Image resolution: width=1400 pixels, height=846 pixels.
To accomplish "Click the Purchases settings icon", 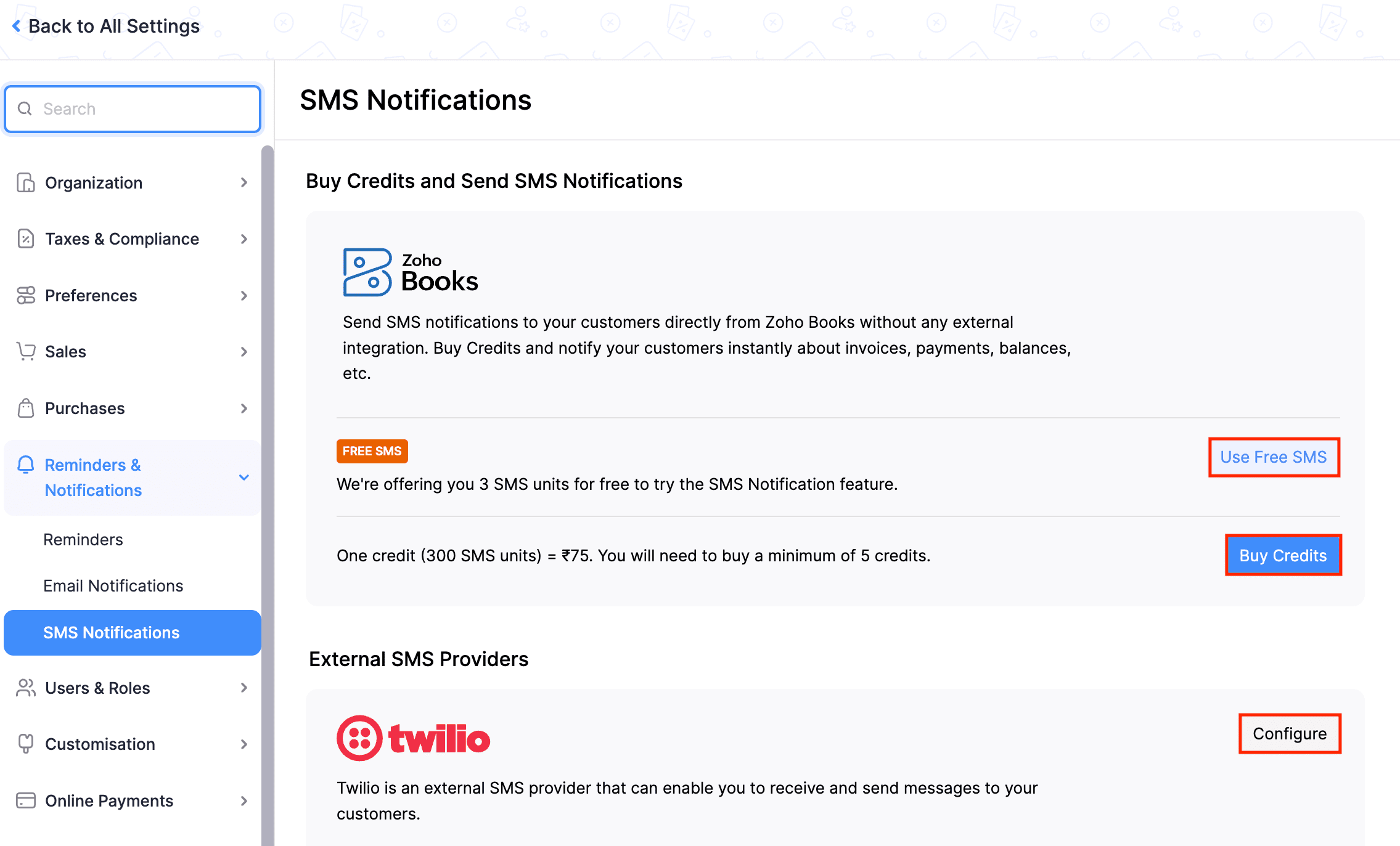I will (26, 408).
